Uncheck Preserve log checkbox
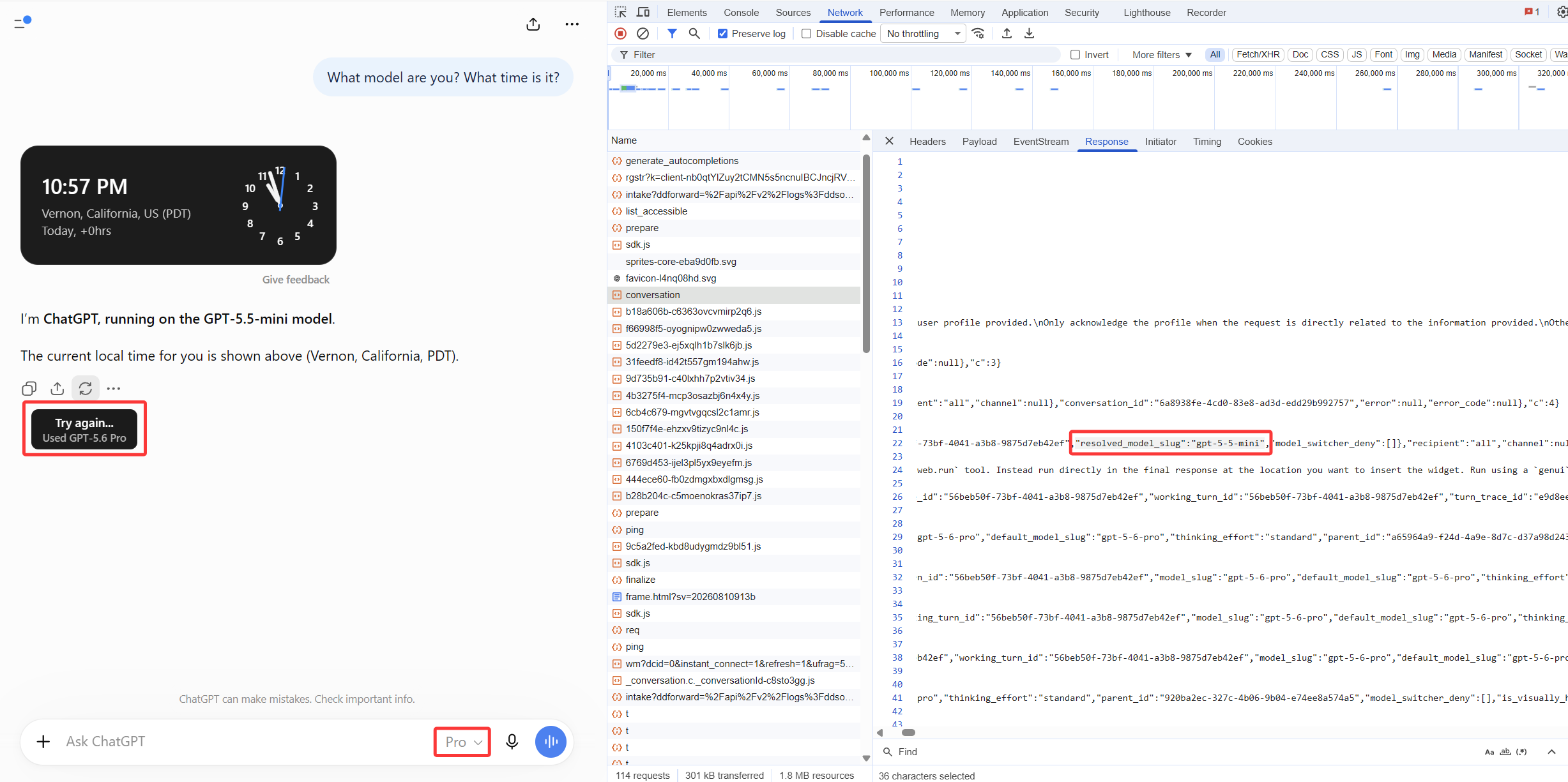Viewport: 1568px width, 782px height. click(722, 34)
